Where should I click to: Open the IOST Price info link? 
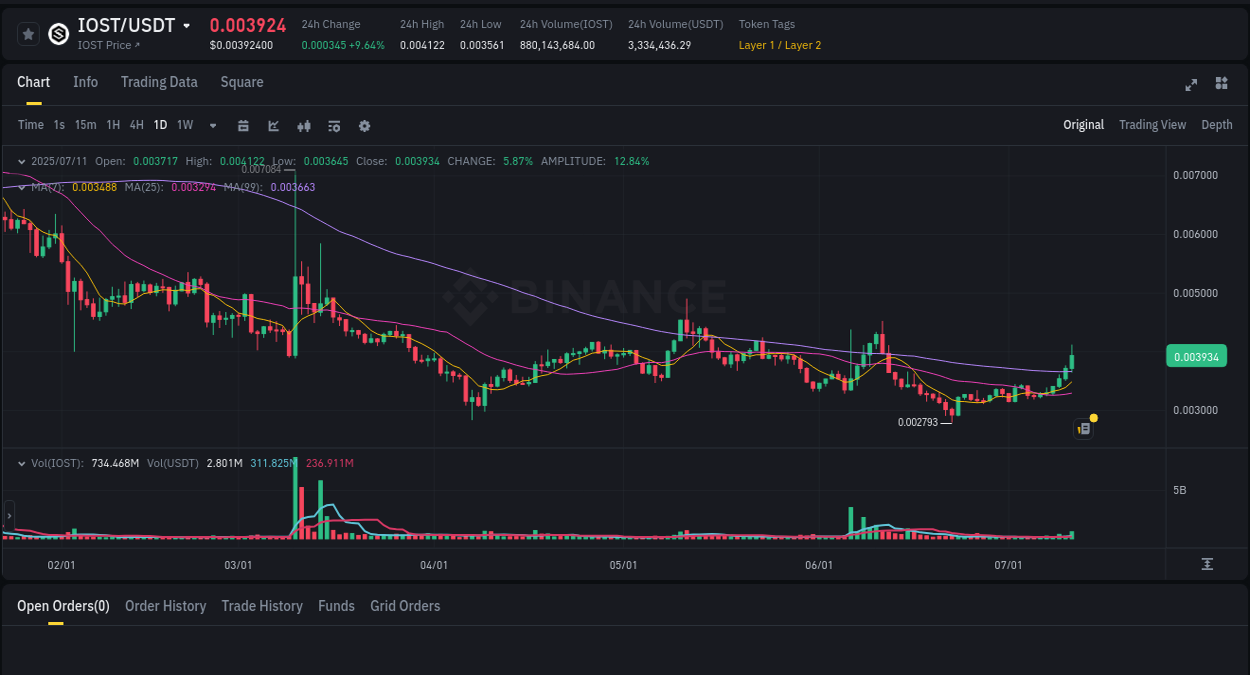tap(106, 44)
